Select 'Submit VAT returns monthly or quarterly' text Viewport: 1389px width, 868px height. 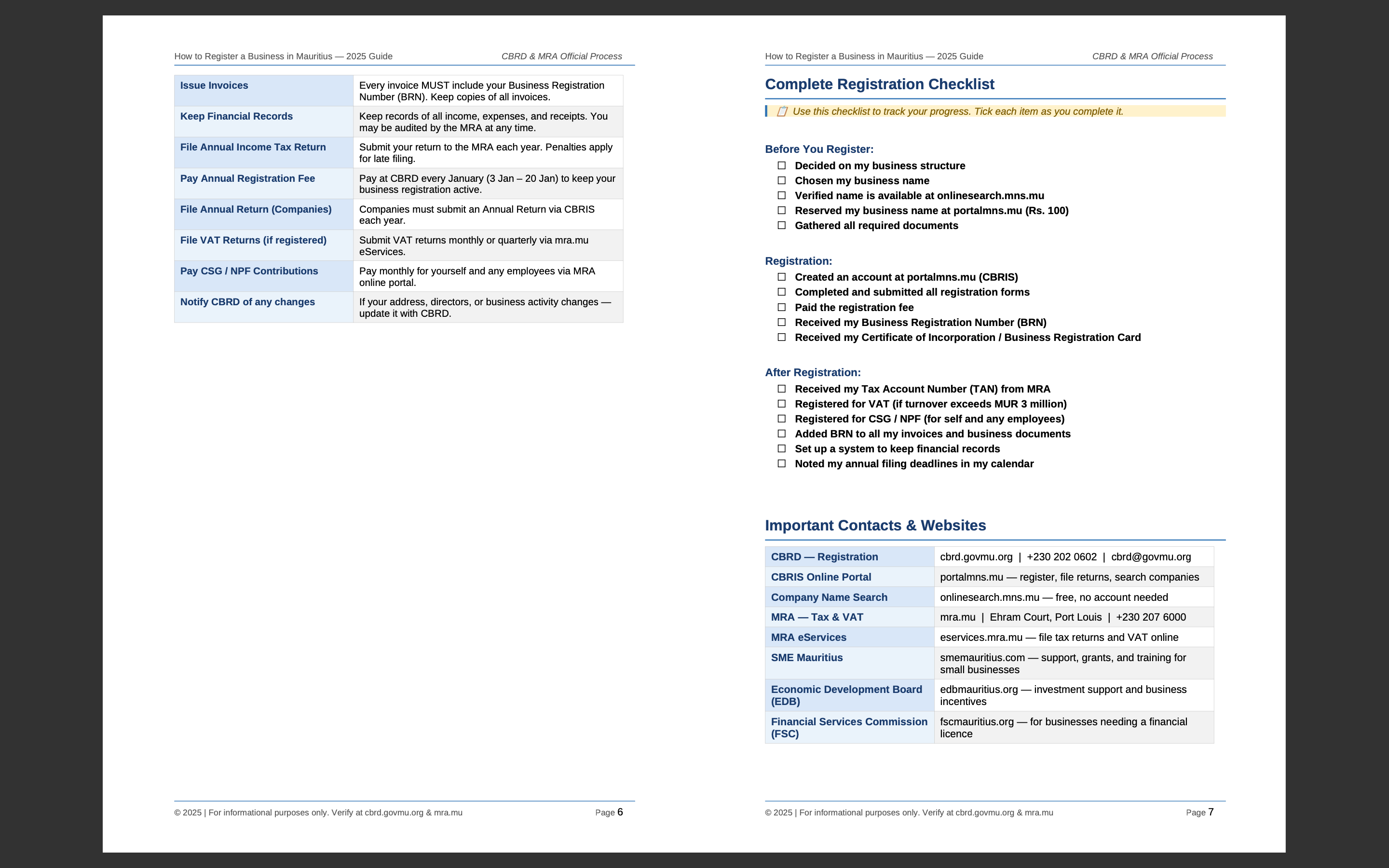click(x=474, y=246)
